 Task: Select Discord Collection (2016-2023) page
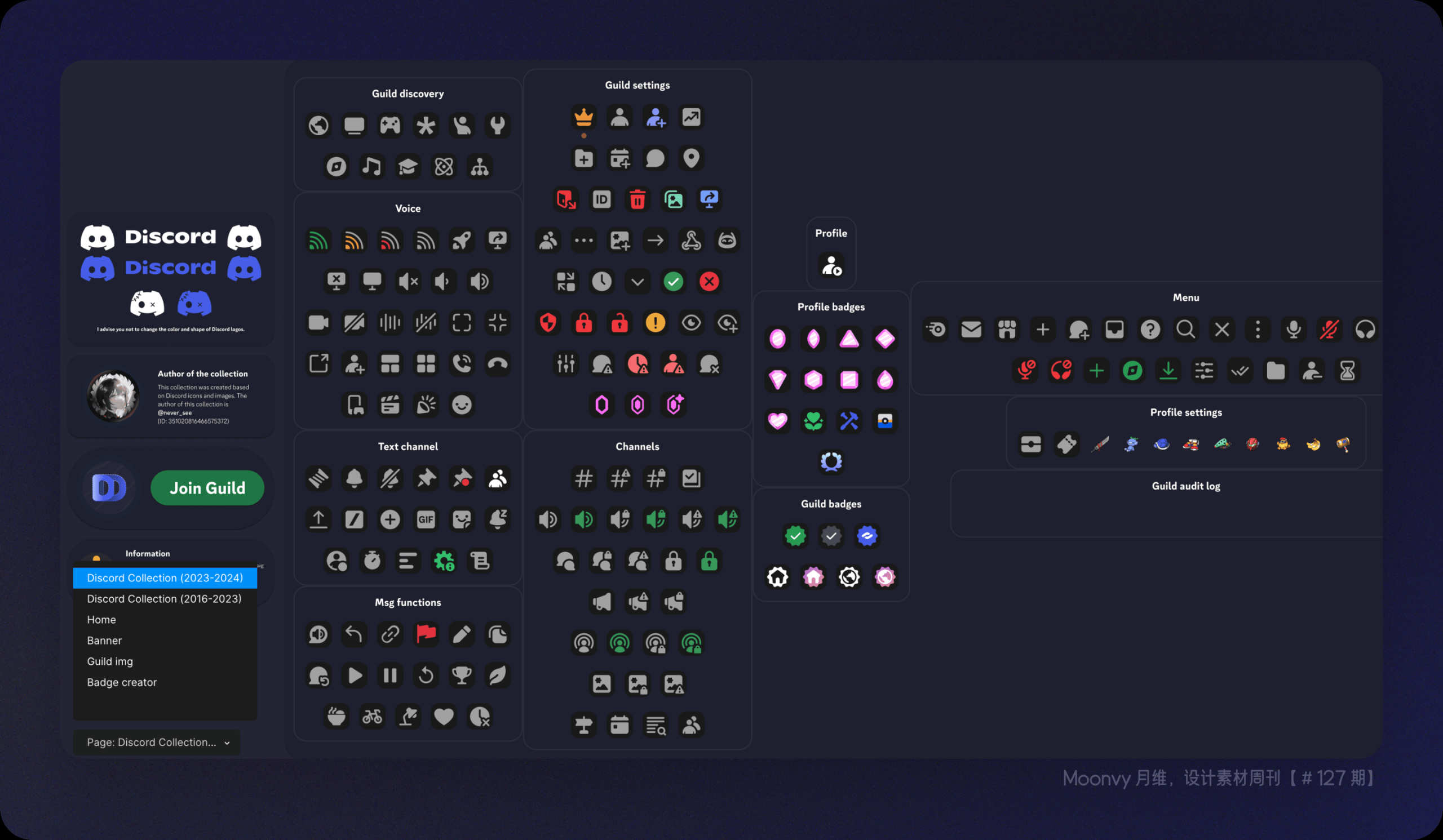click(x=165, y=598)
